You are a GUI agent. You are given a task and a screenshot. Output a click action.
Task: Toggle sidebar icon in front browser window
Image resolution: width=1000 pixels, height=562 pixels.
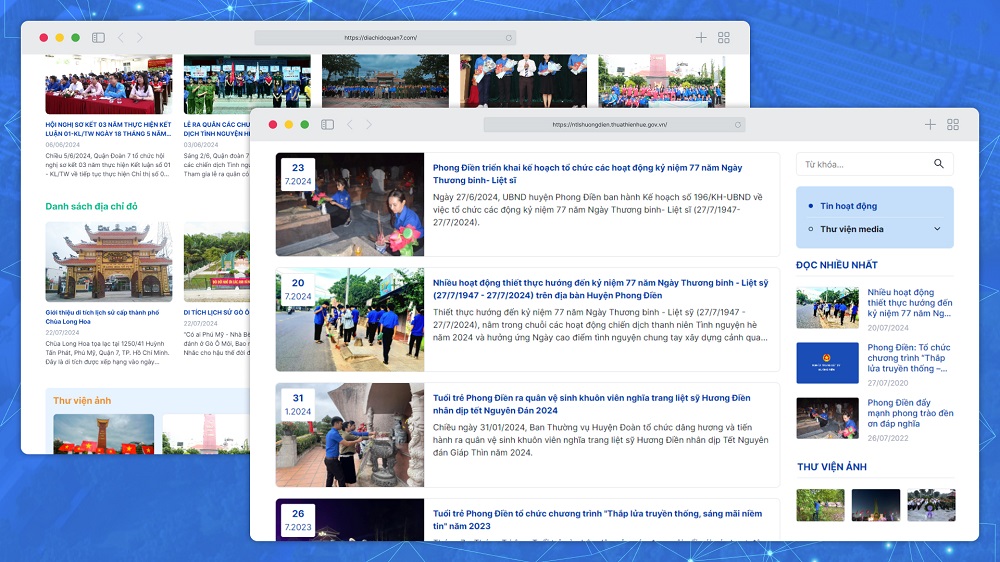tap(328, 125)
